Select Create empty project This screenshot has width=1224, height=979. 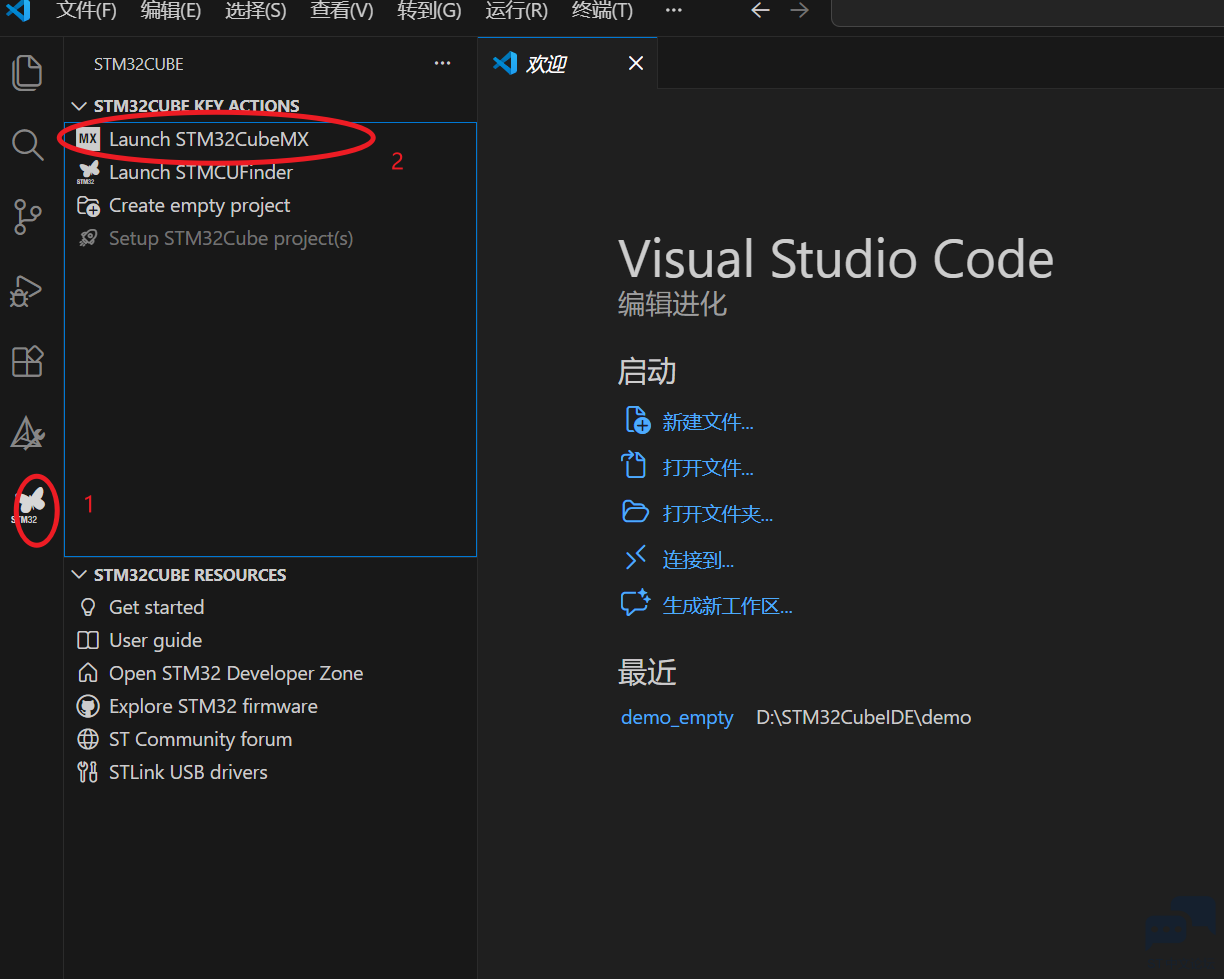270,205
